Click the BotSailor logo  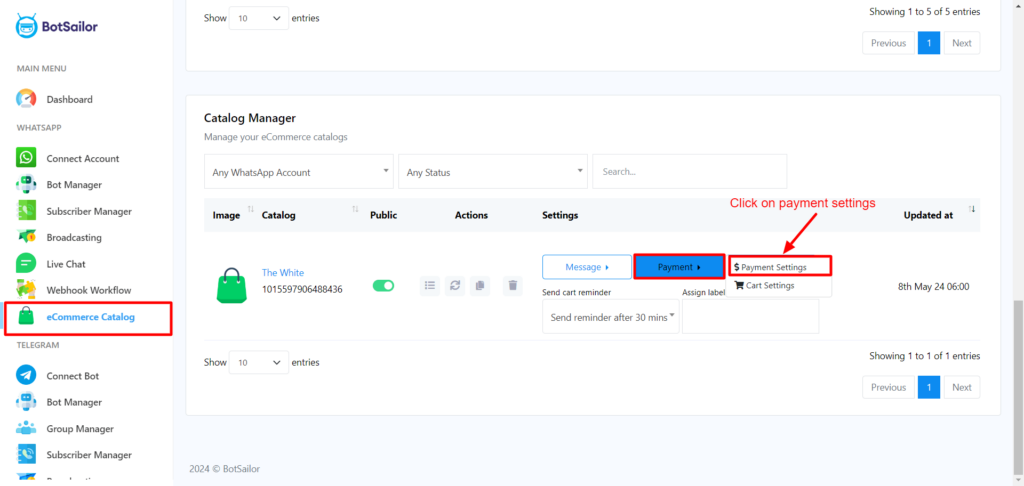[57, 26]
